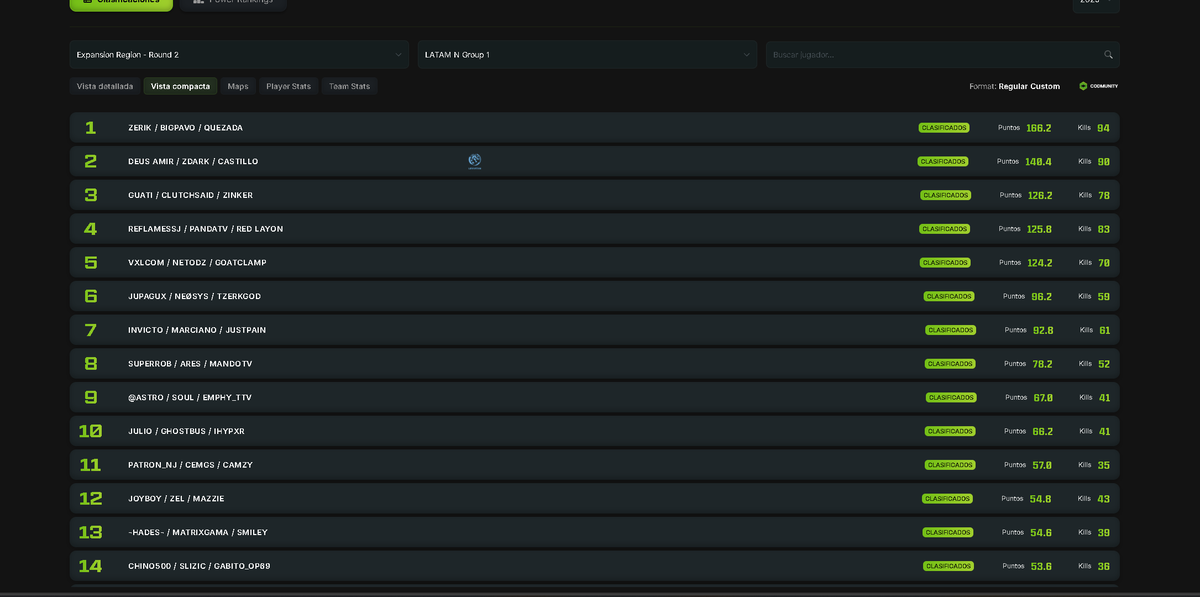1200x597 pixels.
Task: Select team VXLCOM / NETODZ / COATCLAMP
Action: click(197, 262)
